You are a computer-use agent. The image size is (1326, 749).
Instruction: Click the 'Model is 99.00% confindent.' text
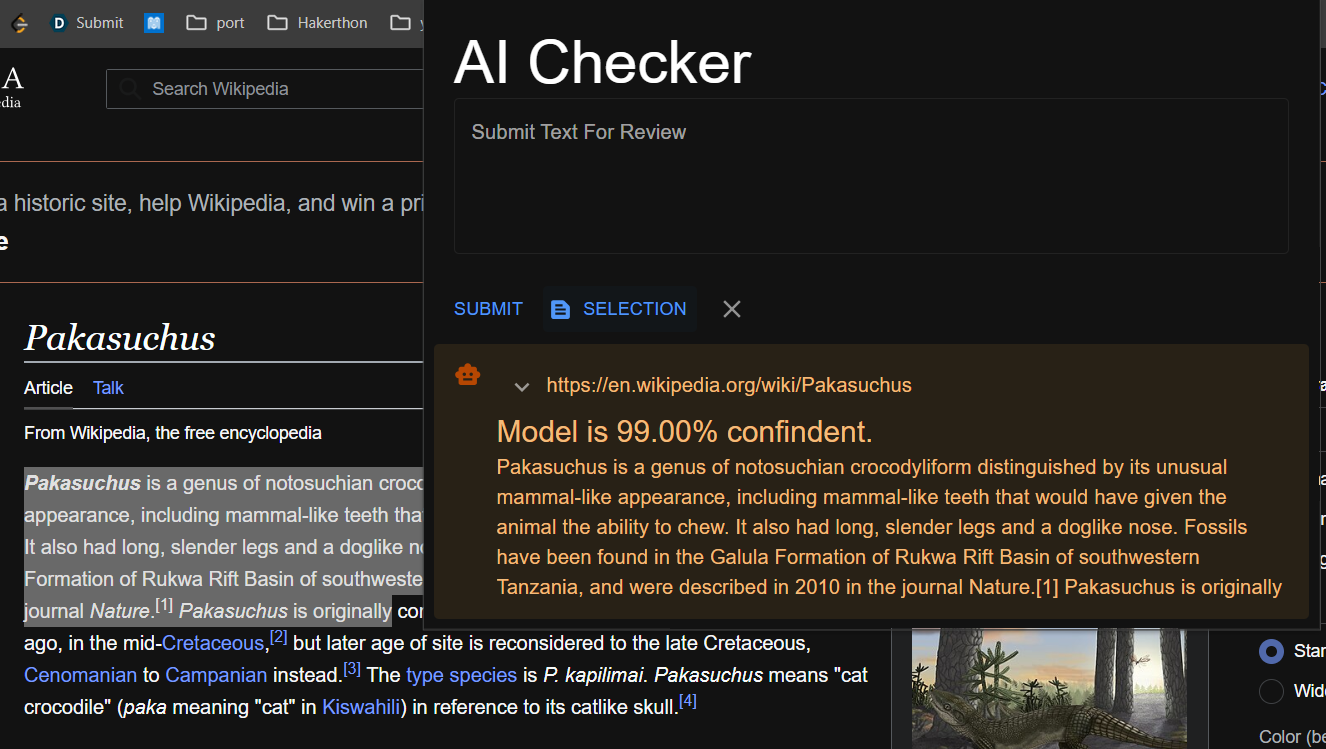point(684,432)
